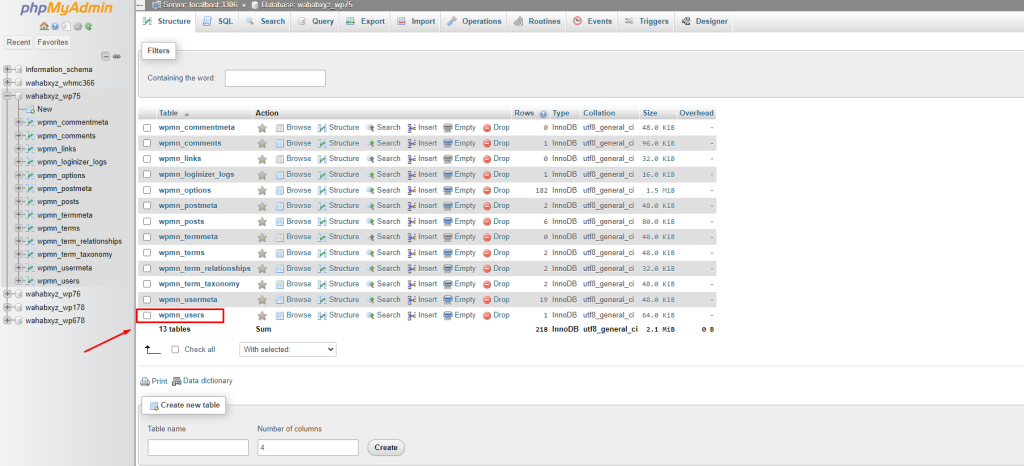This screenshot has height=466, width=1024.
Task: Click the Print icon below the table list
Action: (146, 381)
